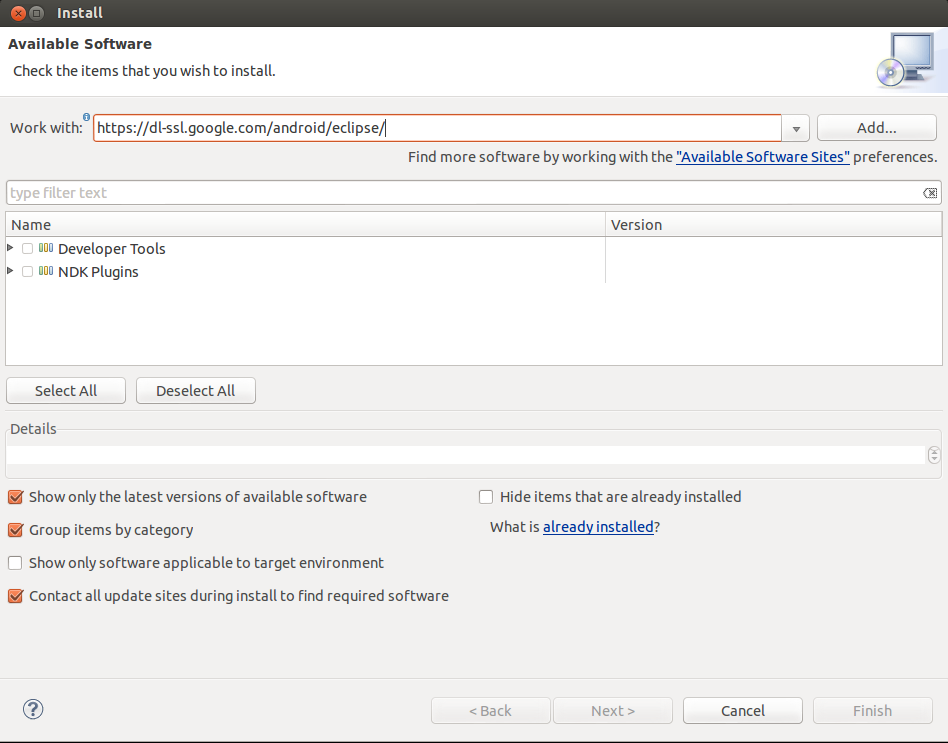The image size is (948, 743).
Task: Click the Select All button
Action: 66,390
